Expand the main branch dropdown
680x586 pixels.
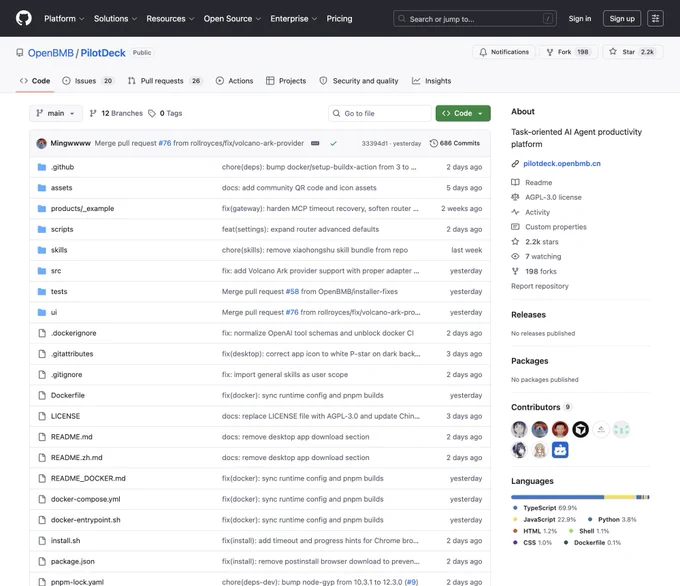coord(56,113)
